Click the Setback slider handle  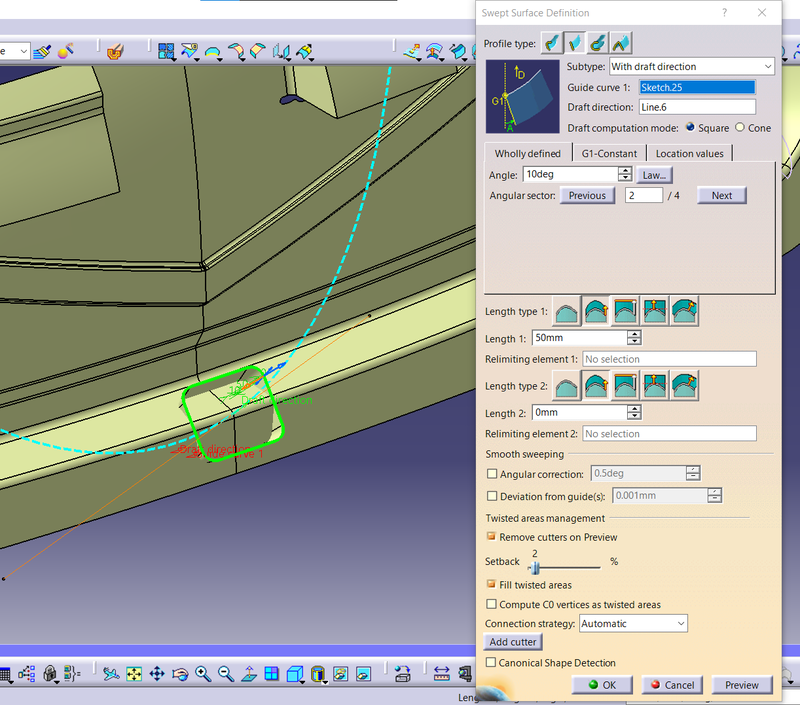click(x=535, y=568)
